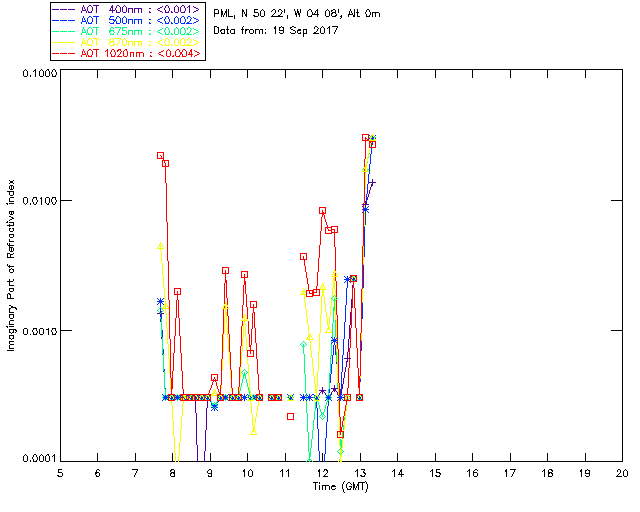The width and height of the screenshot is (640, 512).
Task: Click the AOT 1020nm legend entry
Action: (x=127, y=53)
